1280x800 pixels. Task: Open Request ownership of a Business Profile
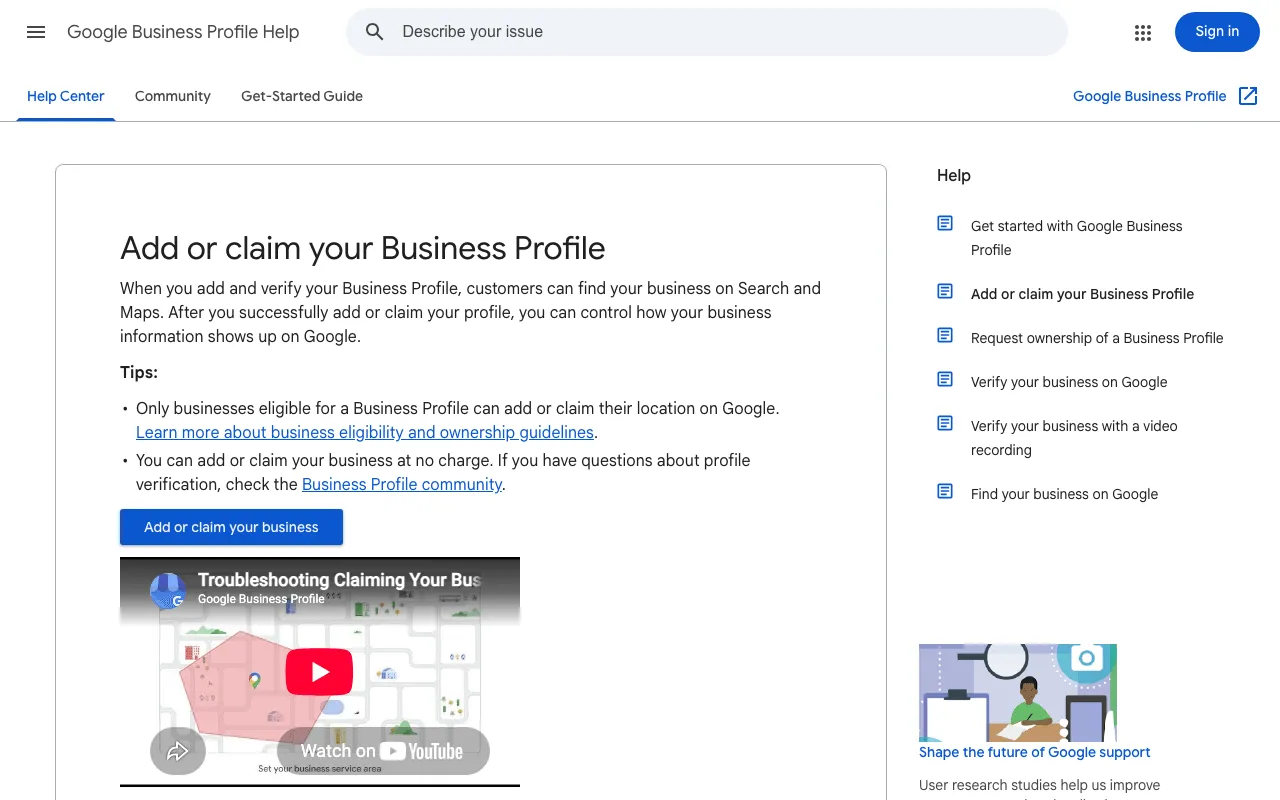click(1097, 338)
